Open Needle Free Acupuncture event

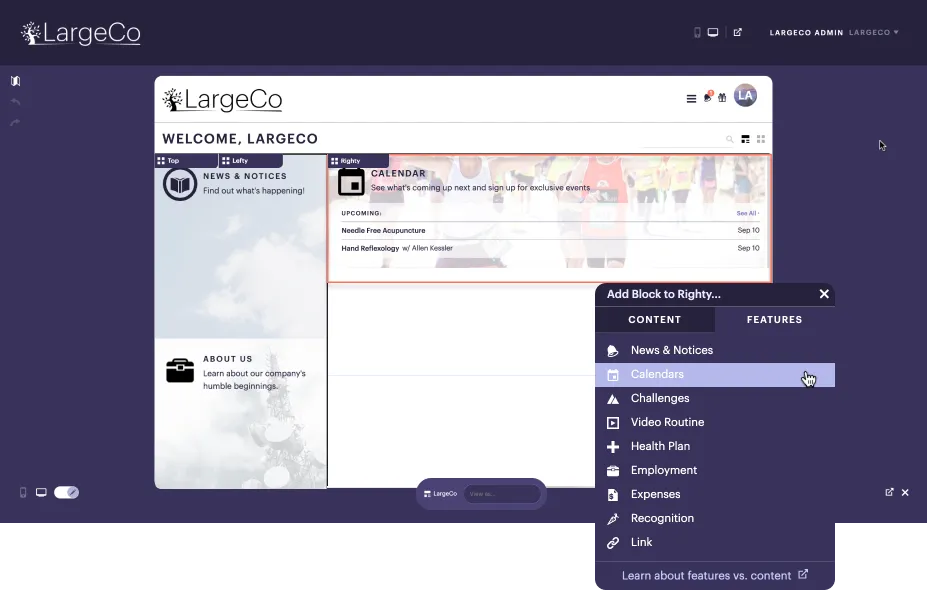click(x=550, y=231)
